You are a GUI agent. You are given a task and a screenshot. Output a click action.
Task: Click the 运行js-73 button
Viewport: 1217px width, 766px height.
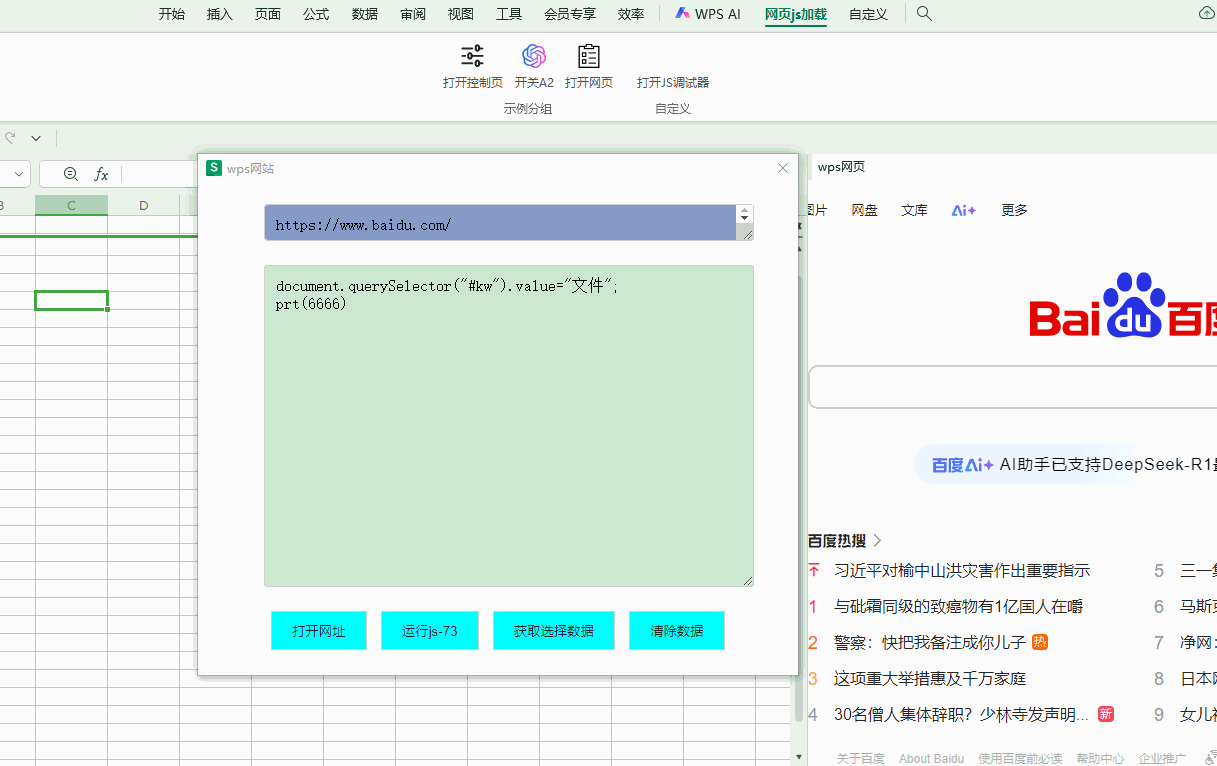point(430,631)
